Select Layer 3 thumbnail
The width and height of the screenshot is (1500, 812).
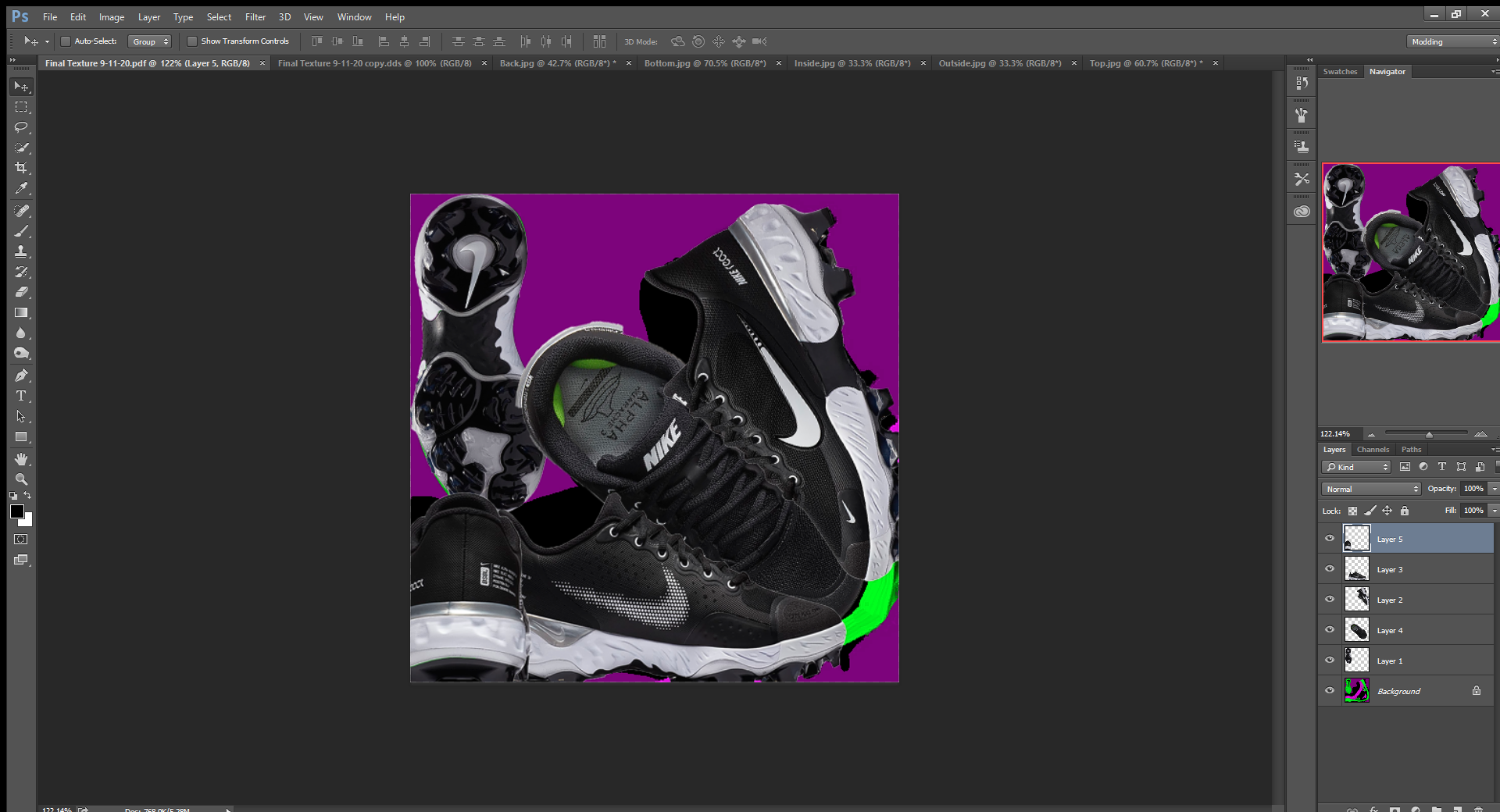(x=1357, y=569)
